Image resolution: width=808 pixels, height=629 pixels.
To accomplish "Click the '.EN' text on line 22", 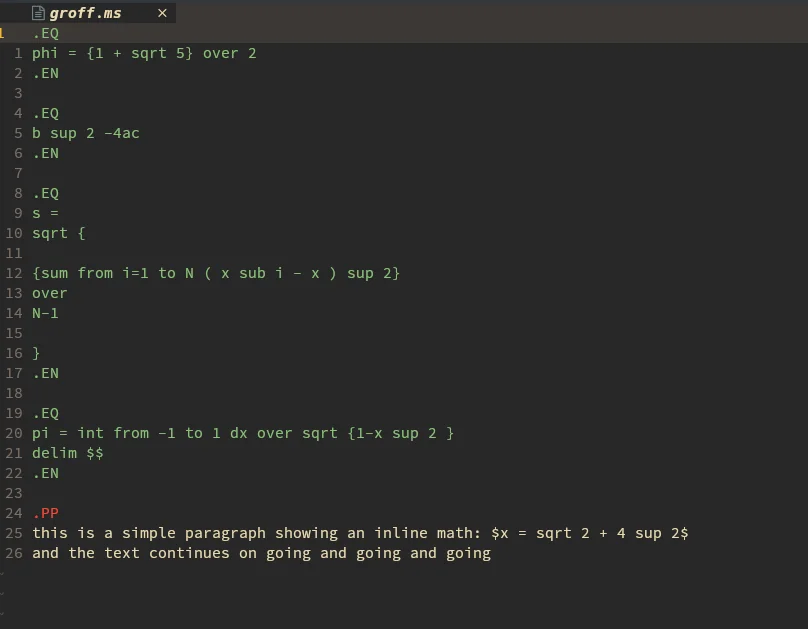I will point(45,473).
